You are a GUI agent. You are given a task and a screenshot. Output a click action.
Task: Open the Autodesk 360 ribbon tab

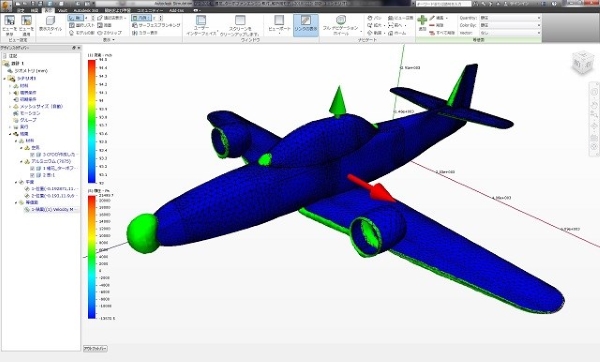point(86,10)
